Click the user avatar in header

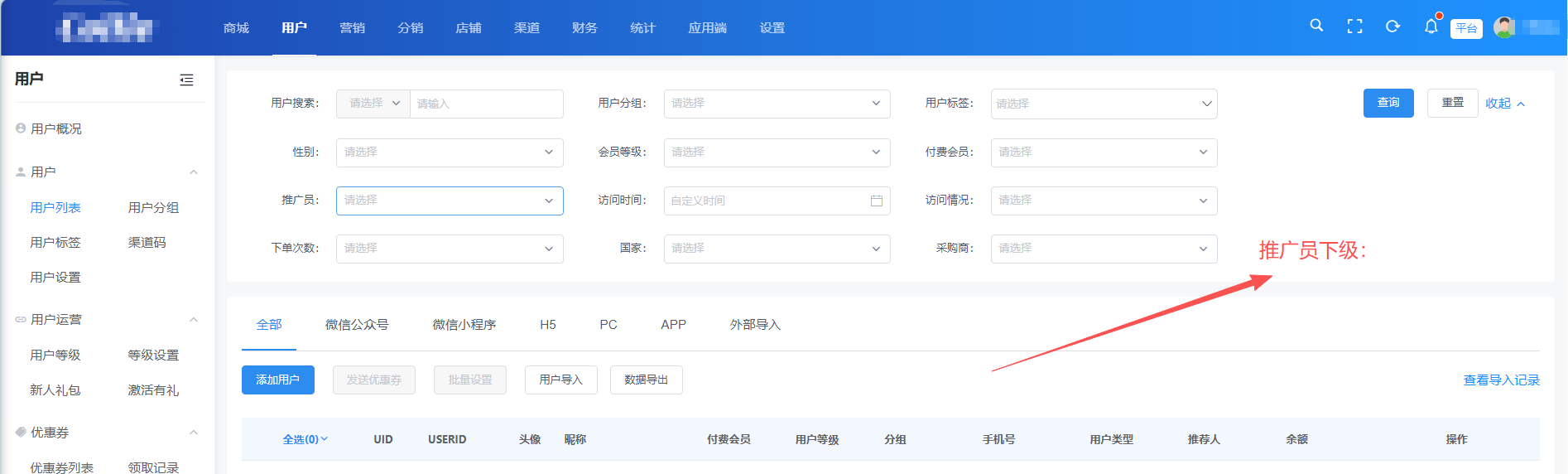tap(1503, 27)
